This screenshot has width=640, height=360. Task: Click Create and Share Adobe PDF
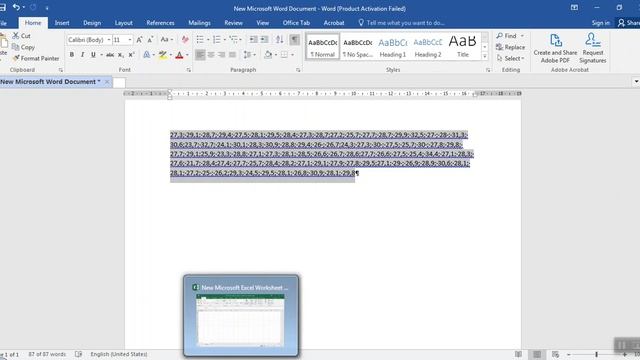pyautogui.click(x=555, y=48)
